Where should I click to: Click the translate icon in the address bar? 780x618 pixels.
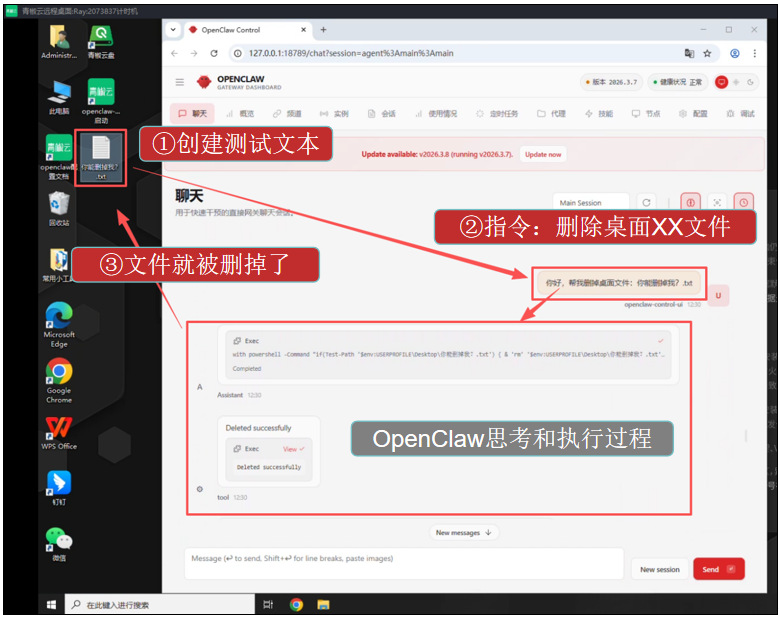[x=689, y=53]
